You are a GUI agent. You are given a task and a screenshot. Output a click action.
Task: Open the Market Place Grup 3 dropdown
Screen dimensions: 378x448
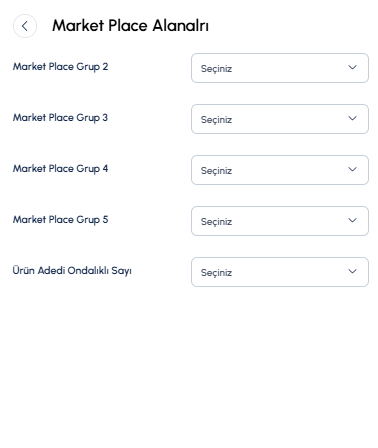(x=280, y=119)
